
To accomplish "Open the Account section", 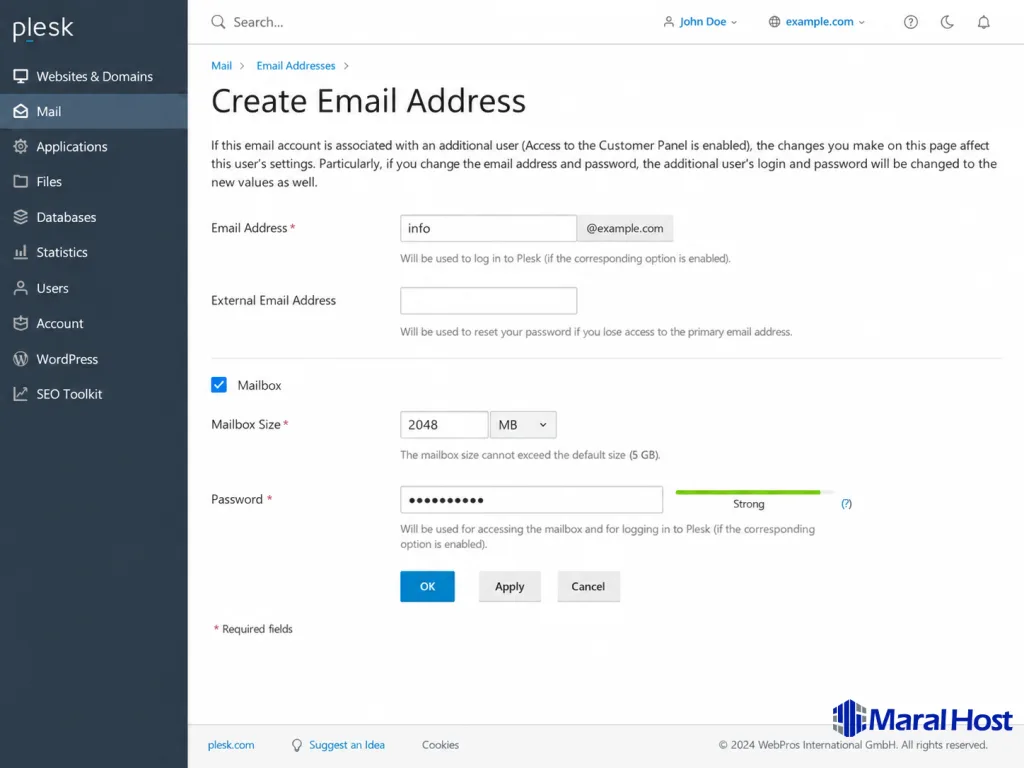I will (94, 323).
